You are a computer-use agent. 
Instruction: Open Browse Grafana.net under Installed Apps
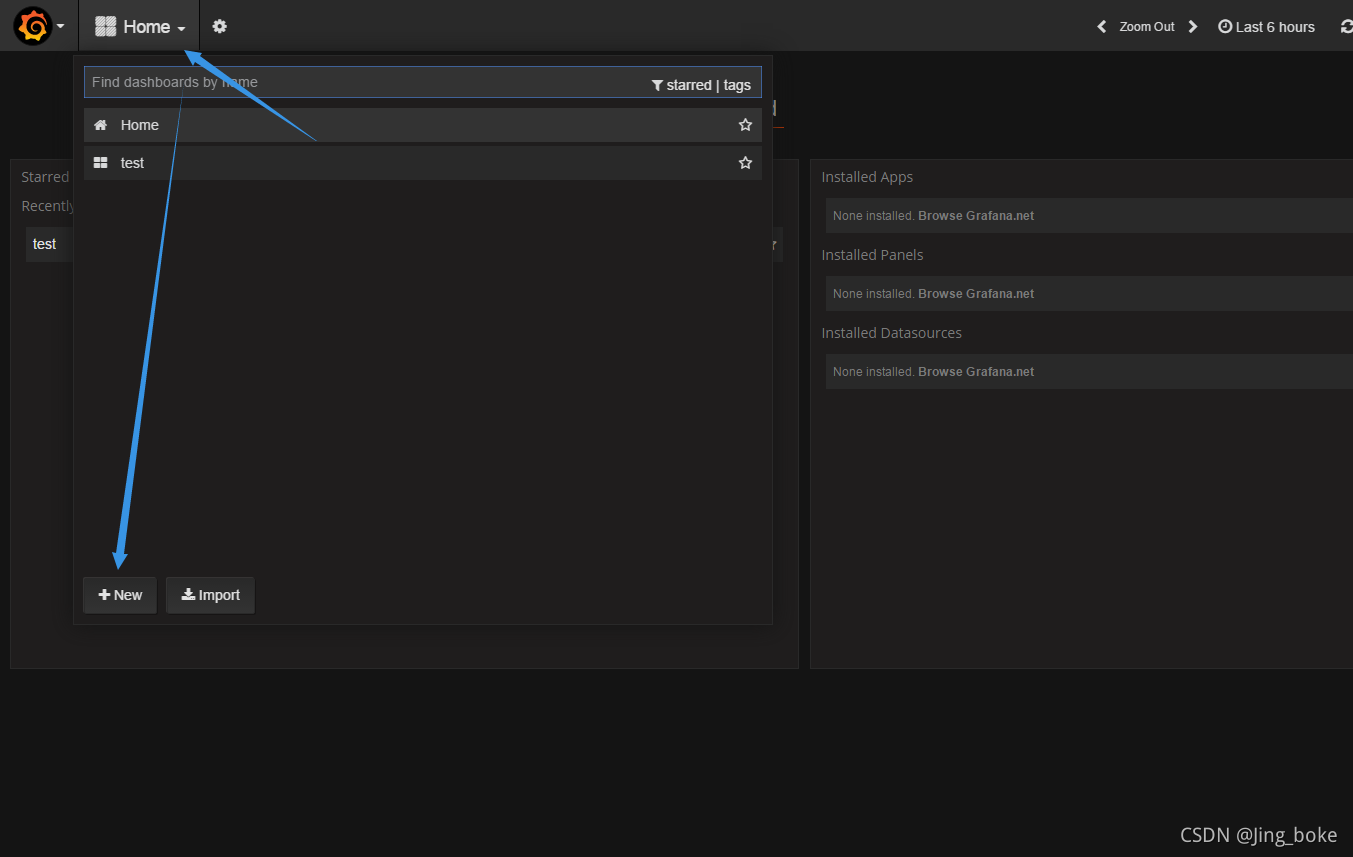pyautogui.click(x=976, y=216)
